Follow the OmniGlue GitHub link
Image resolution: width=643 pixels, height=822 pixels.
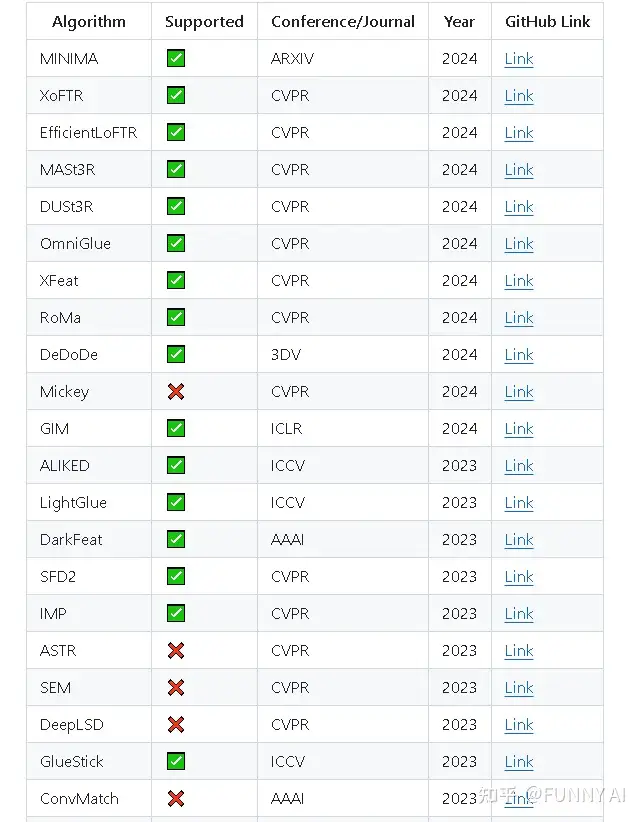tap(519, 244)
